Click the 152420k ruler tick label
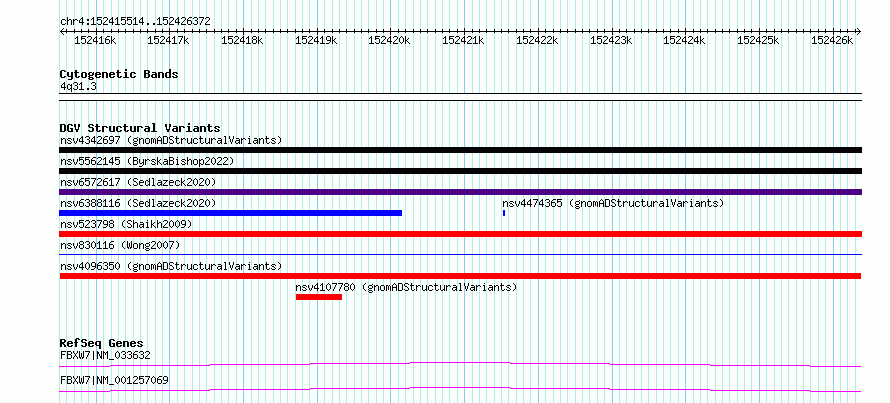 [389, 40]
